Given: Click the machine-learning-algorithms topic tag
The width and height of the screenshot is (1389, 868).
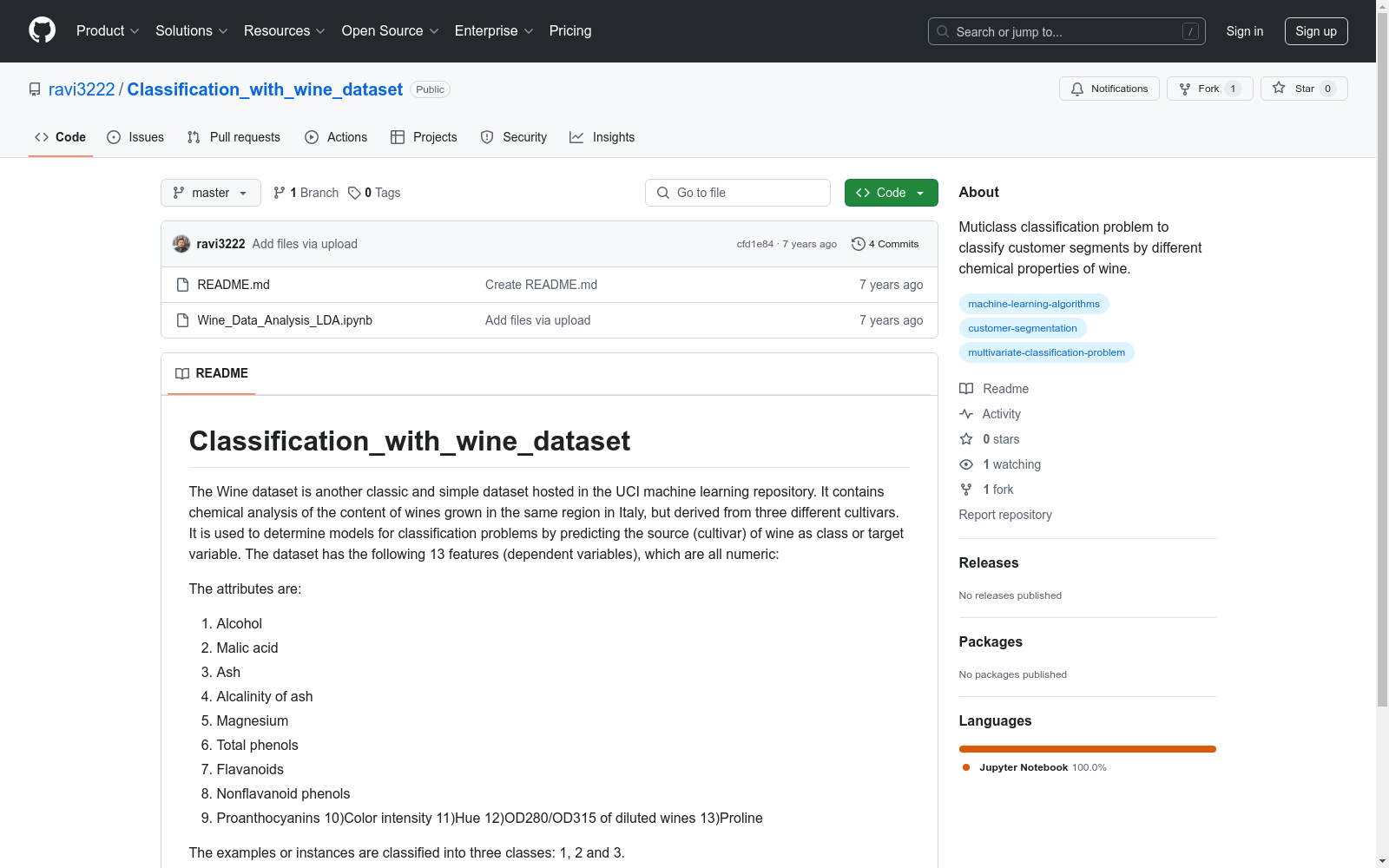Looking at the screenshot, I should tap(1034, 304).
